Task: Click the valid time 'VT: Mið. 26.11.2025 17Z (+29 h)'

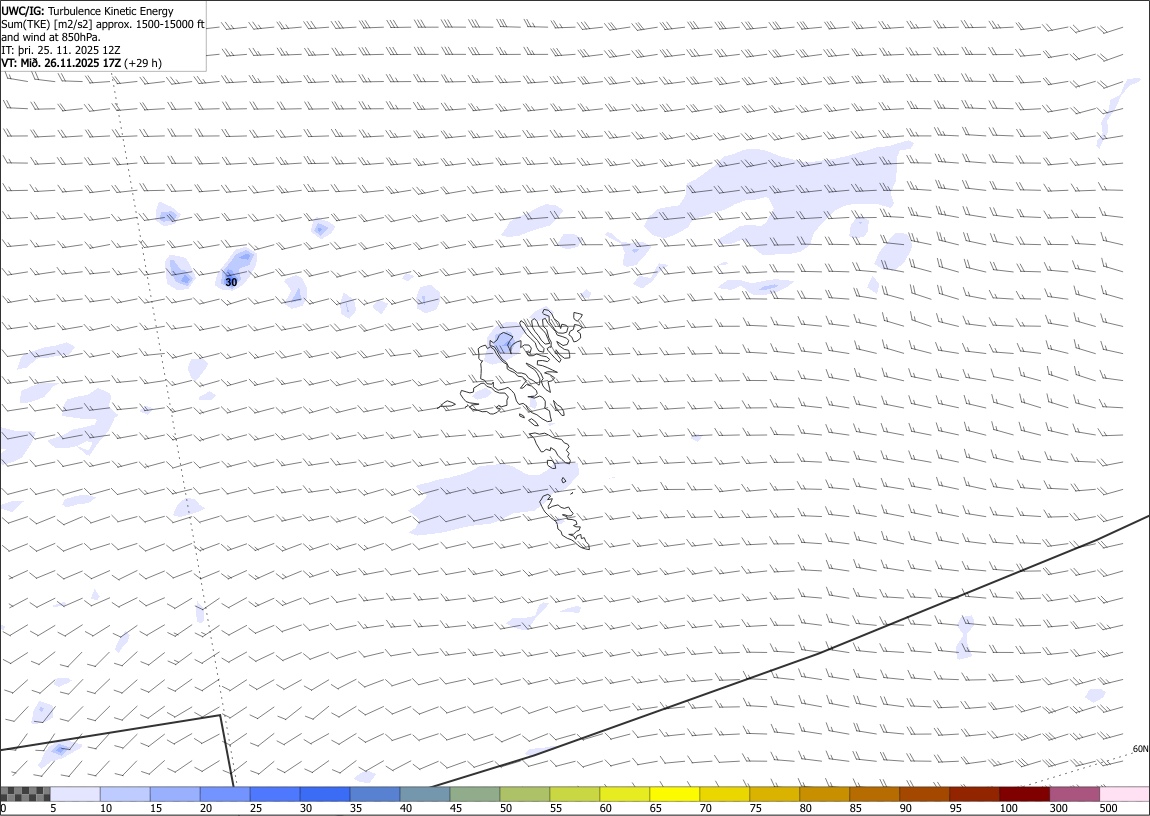Action: (81, 63)
